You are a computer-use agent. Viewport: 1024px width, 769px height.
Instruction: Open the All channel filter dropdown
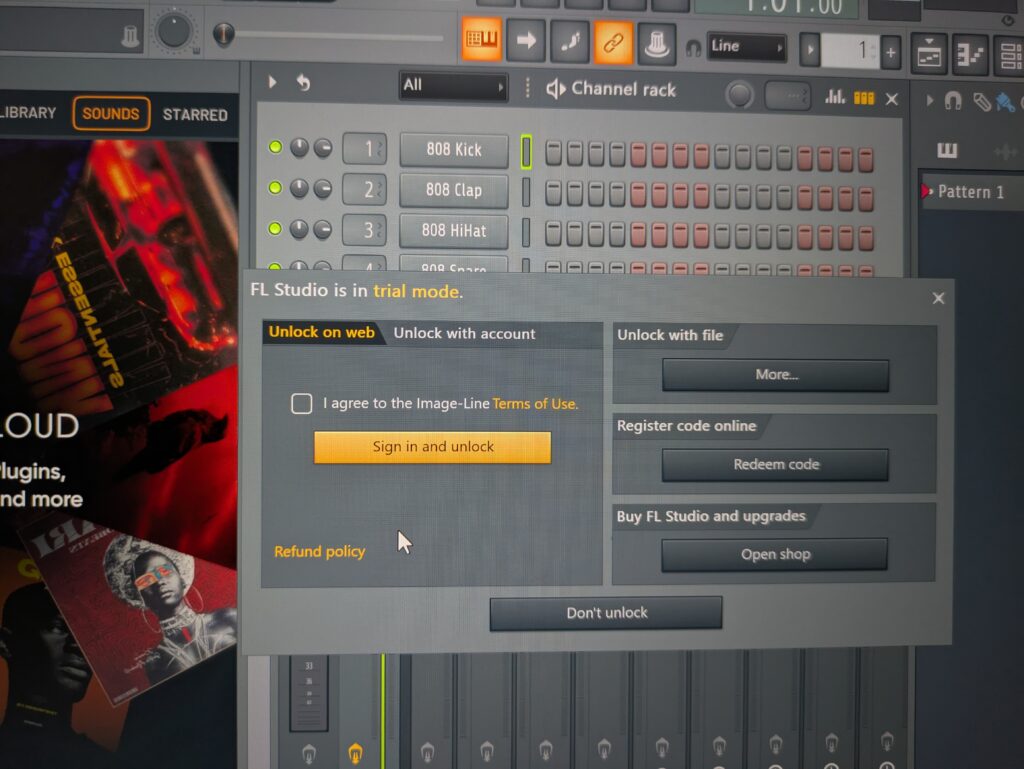click(x=453, y=86)
